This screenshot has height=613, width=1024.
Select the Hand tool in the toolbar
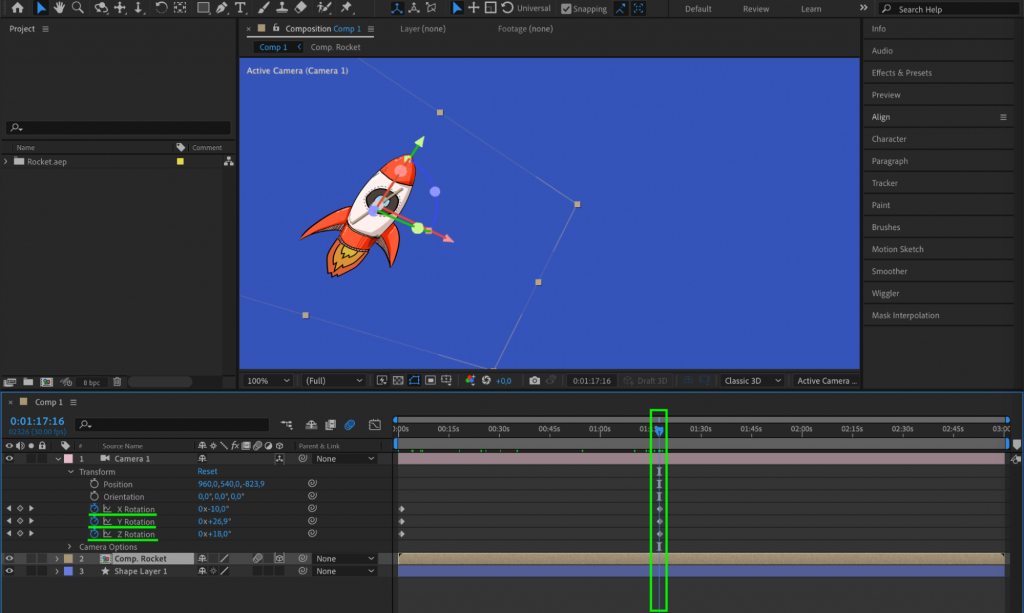[59, 8]
